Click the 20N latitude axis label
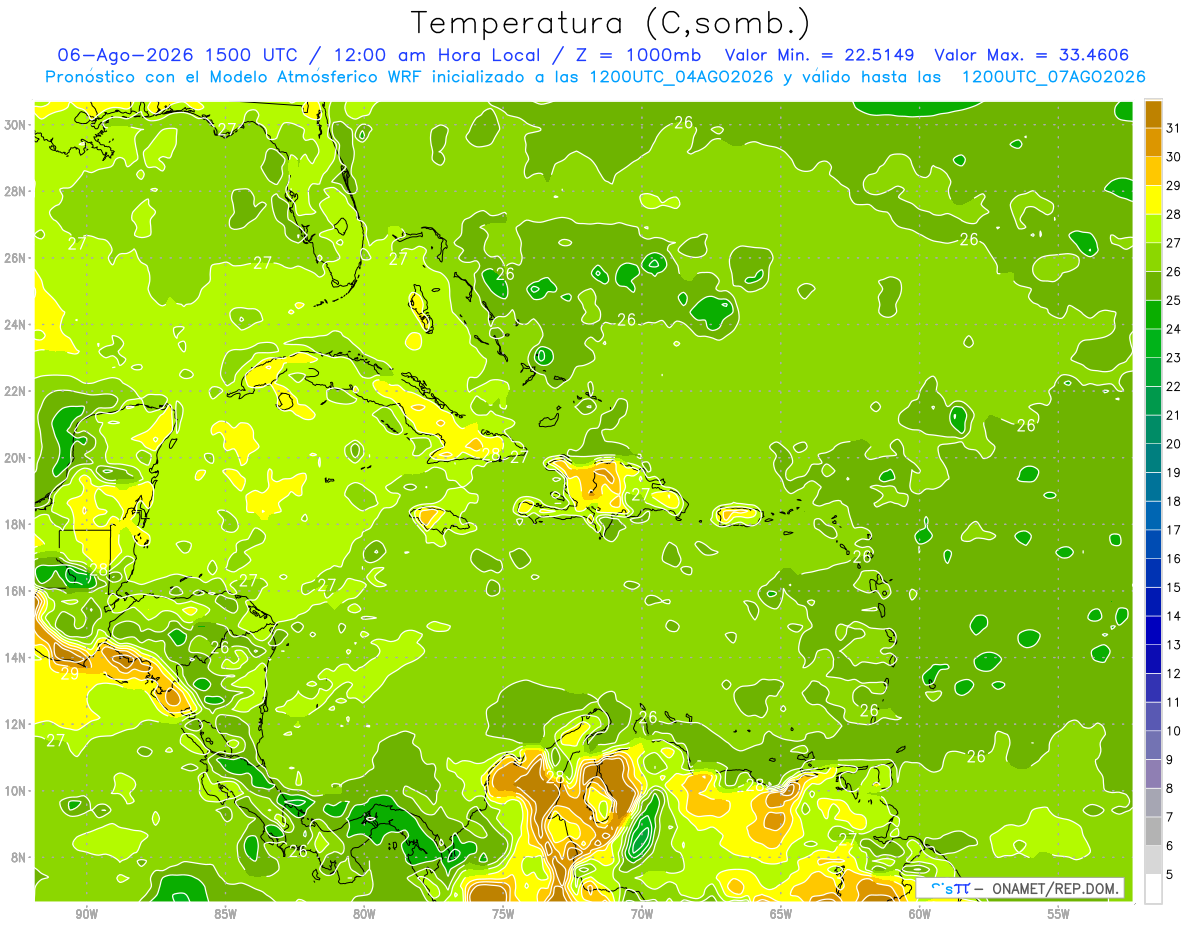 click(x=16, y=457)
